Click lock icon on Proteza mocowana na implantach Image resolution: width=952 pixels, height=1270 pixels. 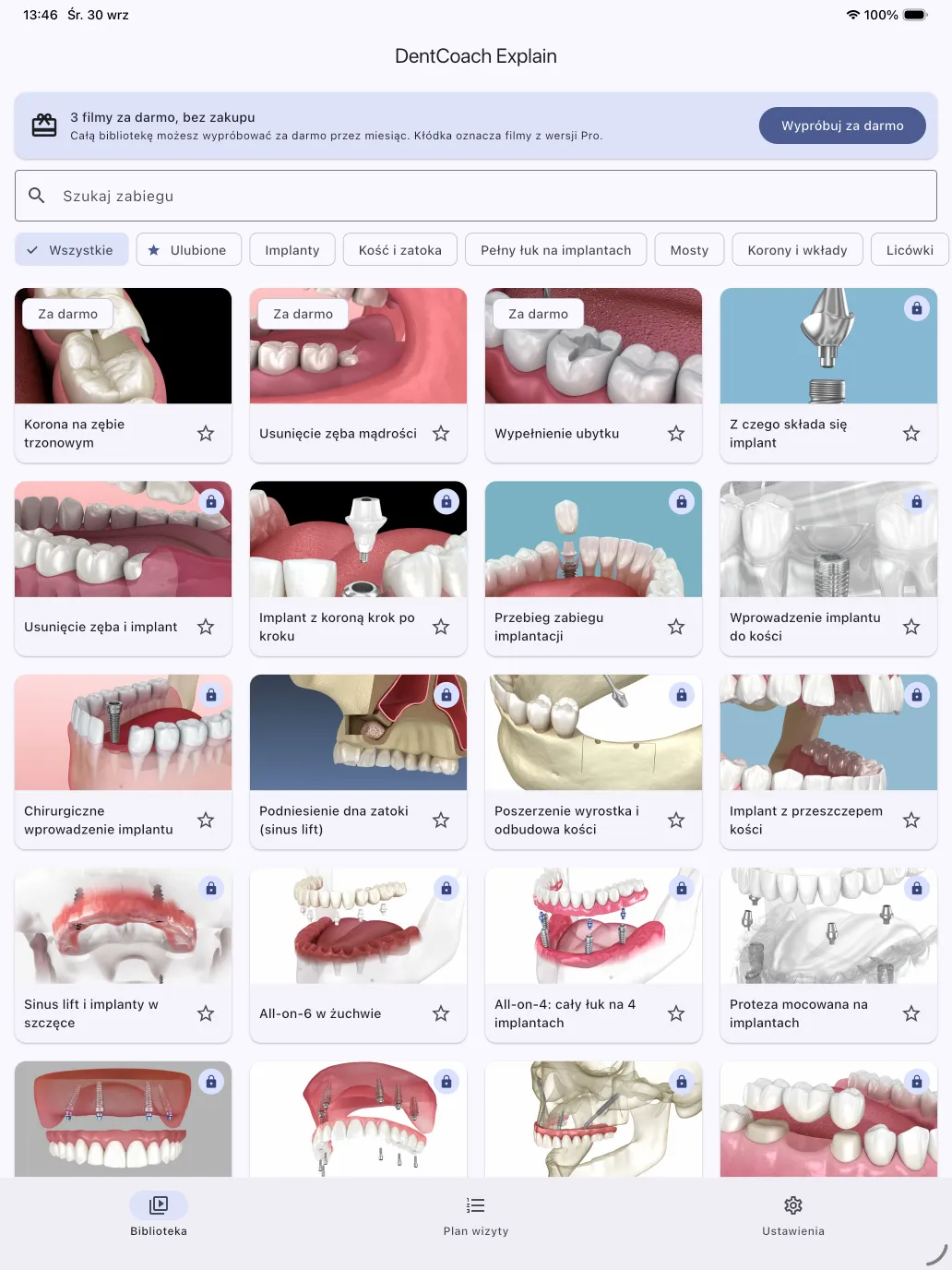(917, 888)
